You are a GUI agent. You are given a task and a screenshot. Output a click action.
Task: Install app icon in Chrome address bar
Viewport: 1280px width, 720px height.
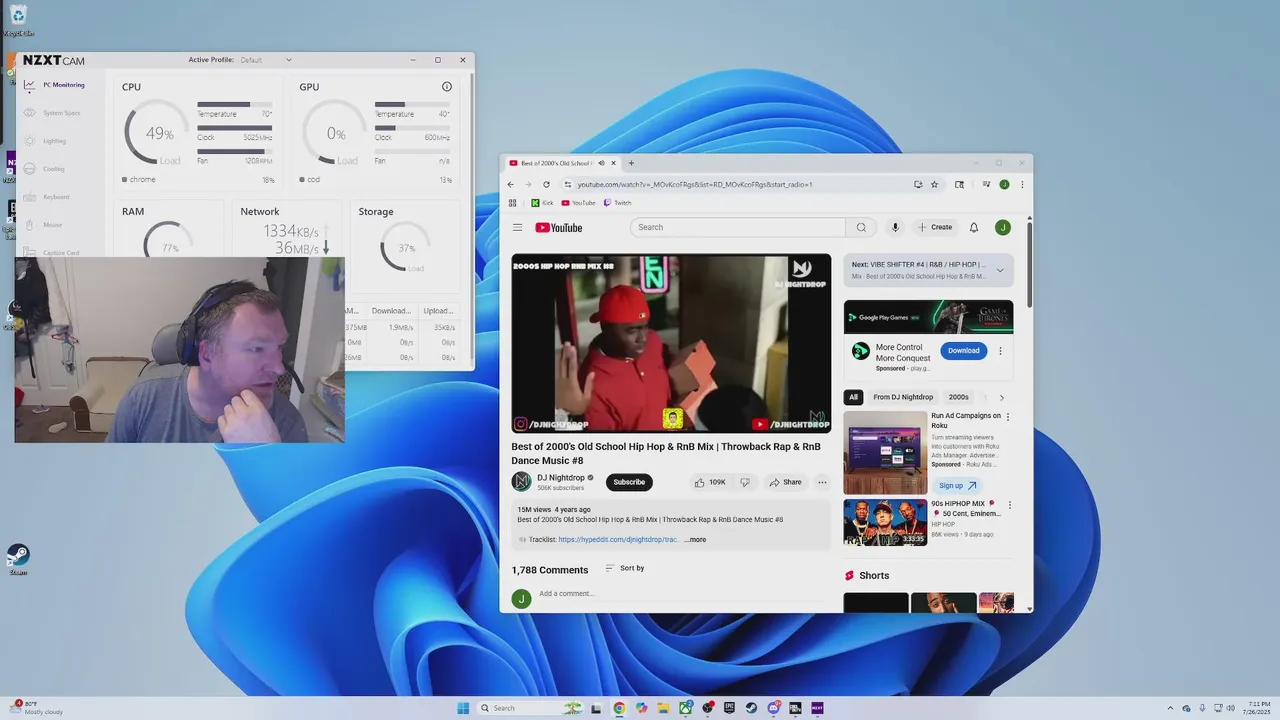click(918, 184)
